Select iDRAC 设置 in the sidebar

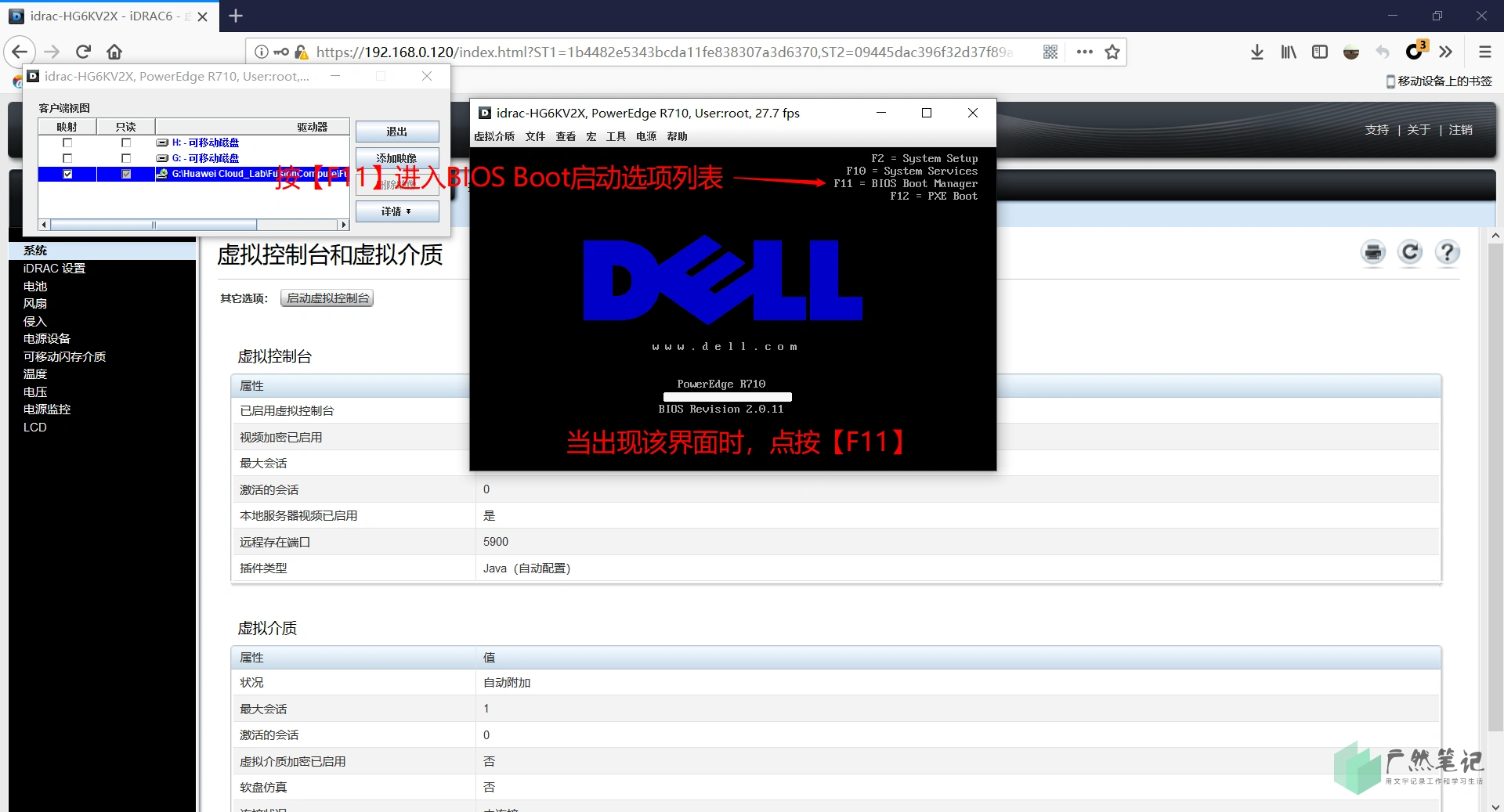pos(54,269)
